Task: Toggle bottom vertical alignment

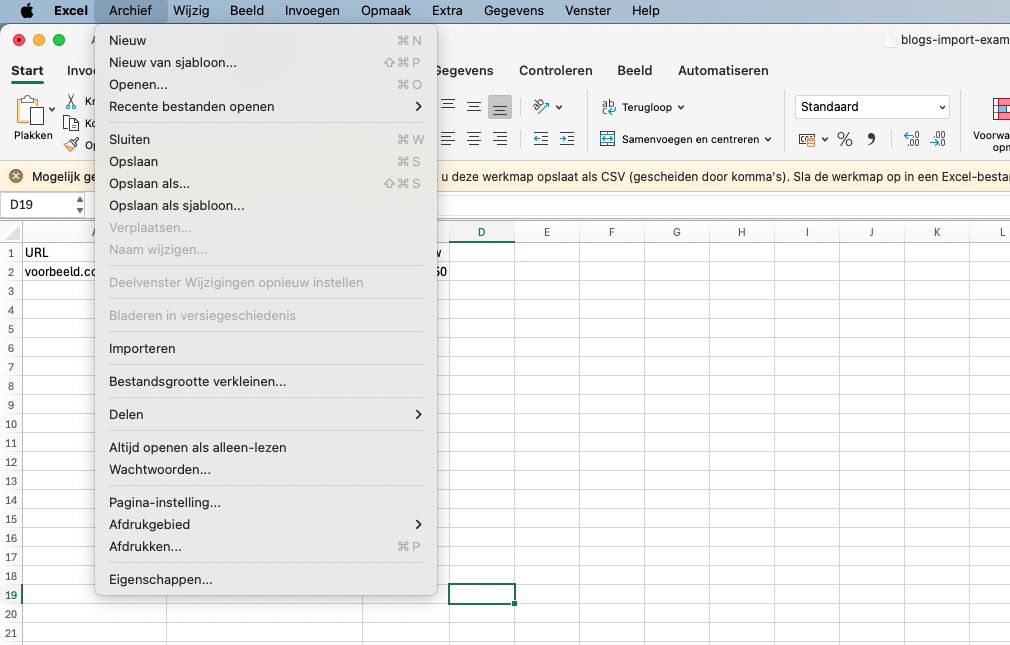Action: coord(500,107)
